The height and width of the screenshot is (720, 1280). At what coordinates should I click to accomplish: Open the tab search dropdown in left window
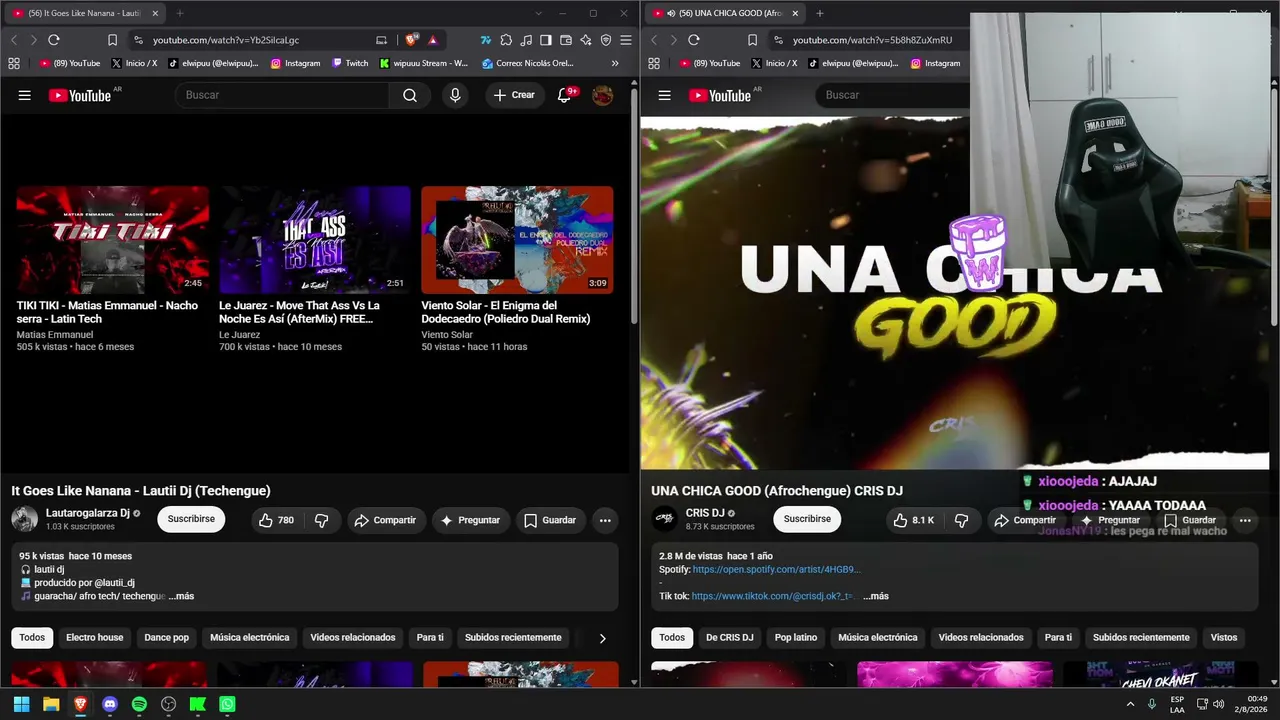(x=539, y=13)
